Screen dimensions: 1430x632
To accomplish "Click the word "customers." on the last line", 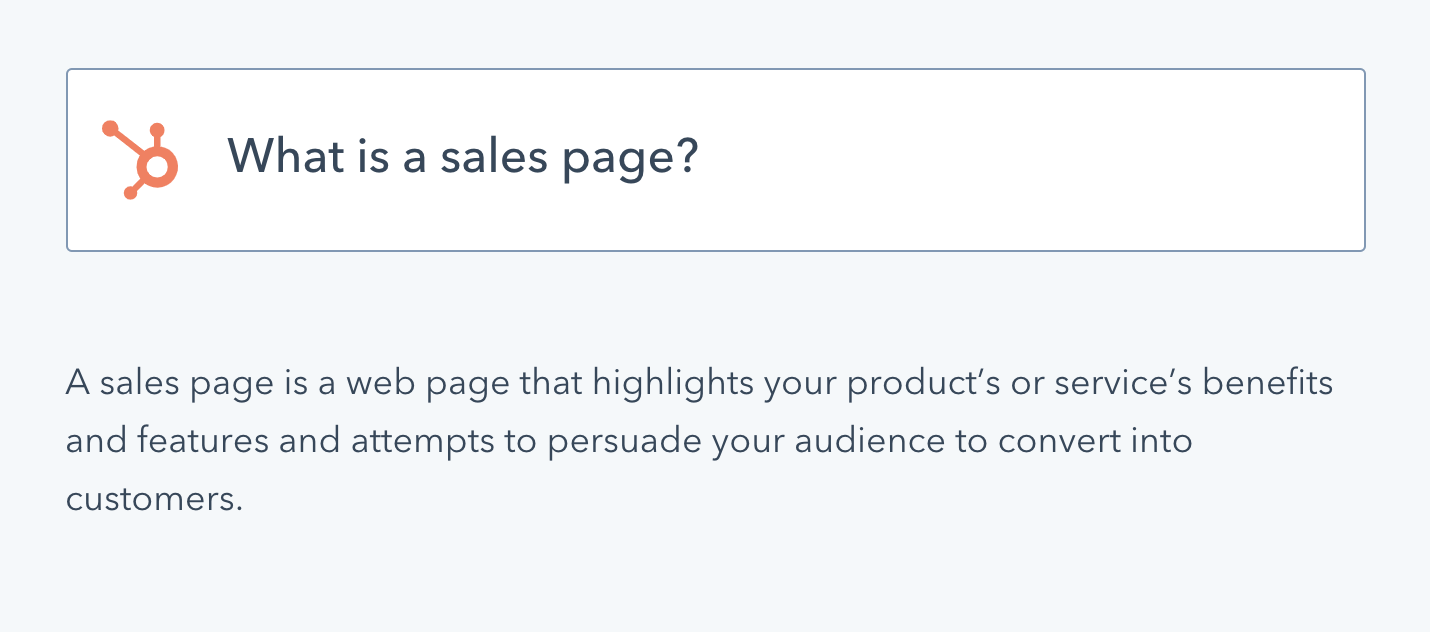I will tap(155, 499).
